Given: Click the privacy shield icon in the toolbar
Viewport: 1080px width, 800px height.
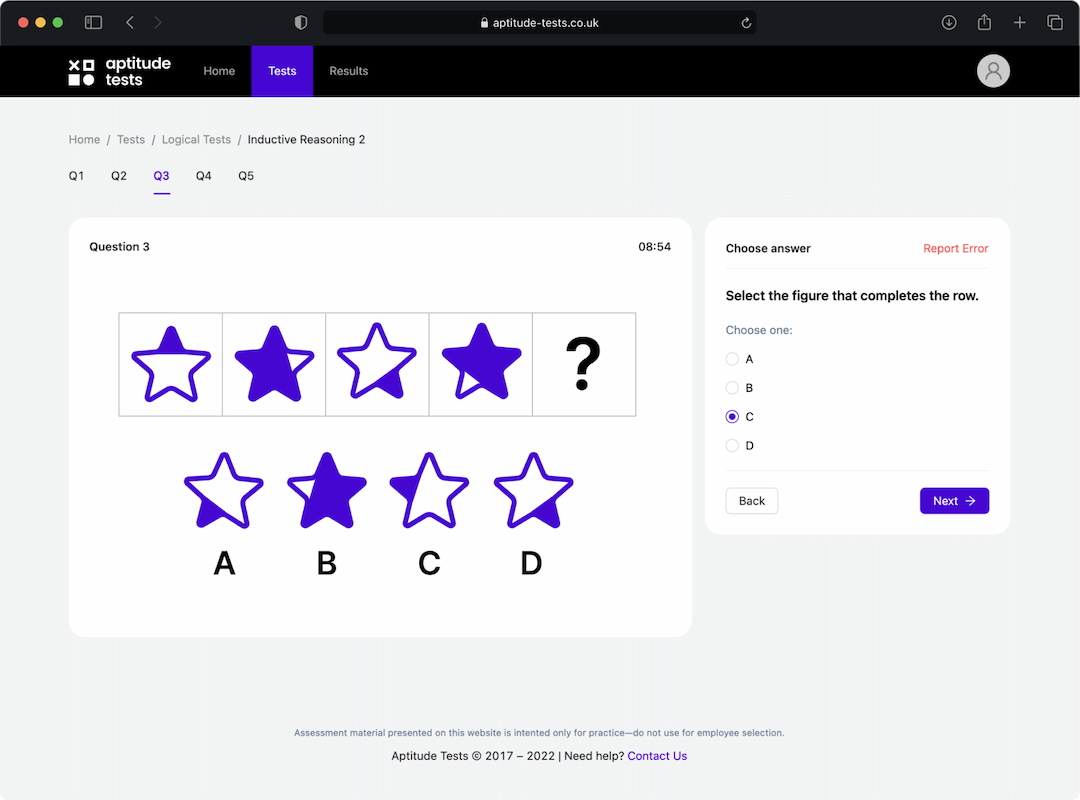Looking at the screenshot, I should point(302,22).
